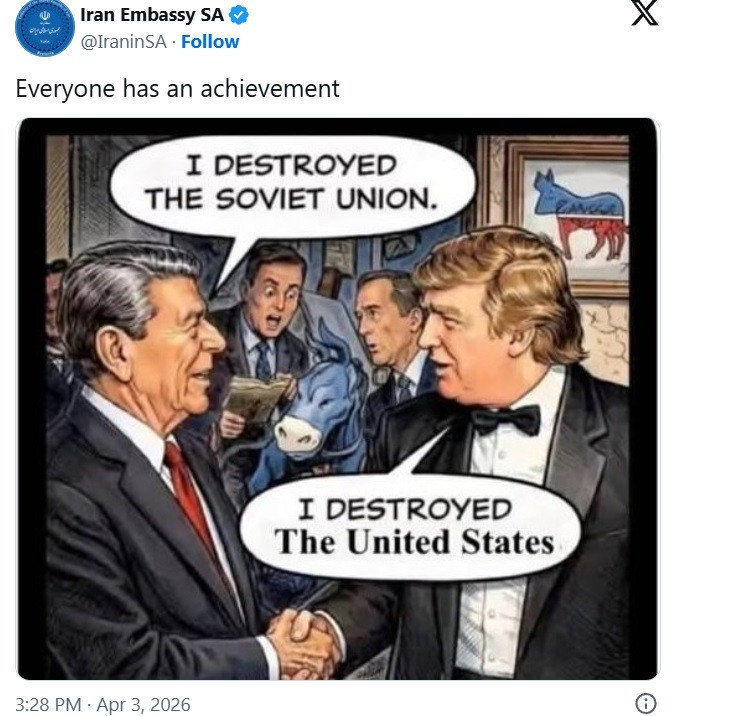Open the 3:28 PM Apr 3, 2026 timestamp
This screenshot has width=736, height=716.
(103, 704)
